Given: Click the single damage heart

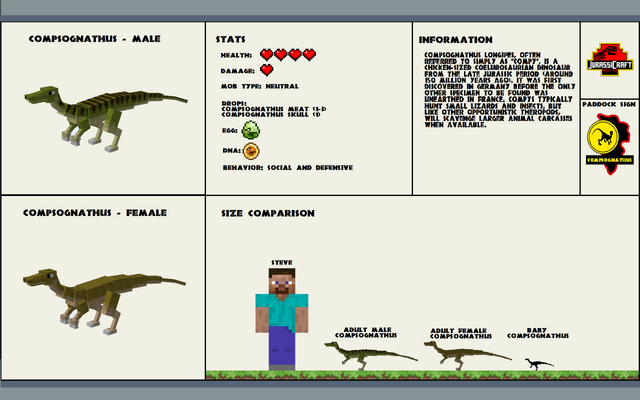Looking at the screenshot, I should click(267, 70).
